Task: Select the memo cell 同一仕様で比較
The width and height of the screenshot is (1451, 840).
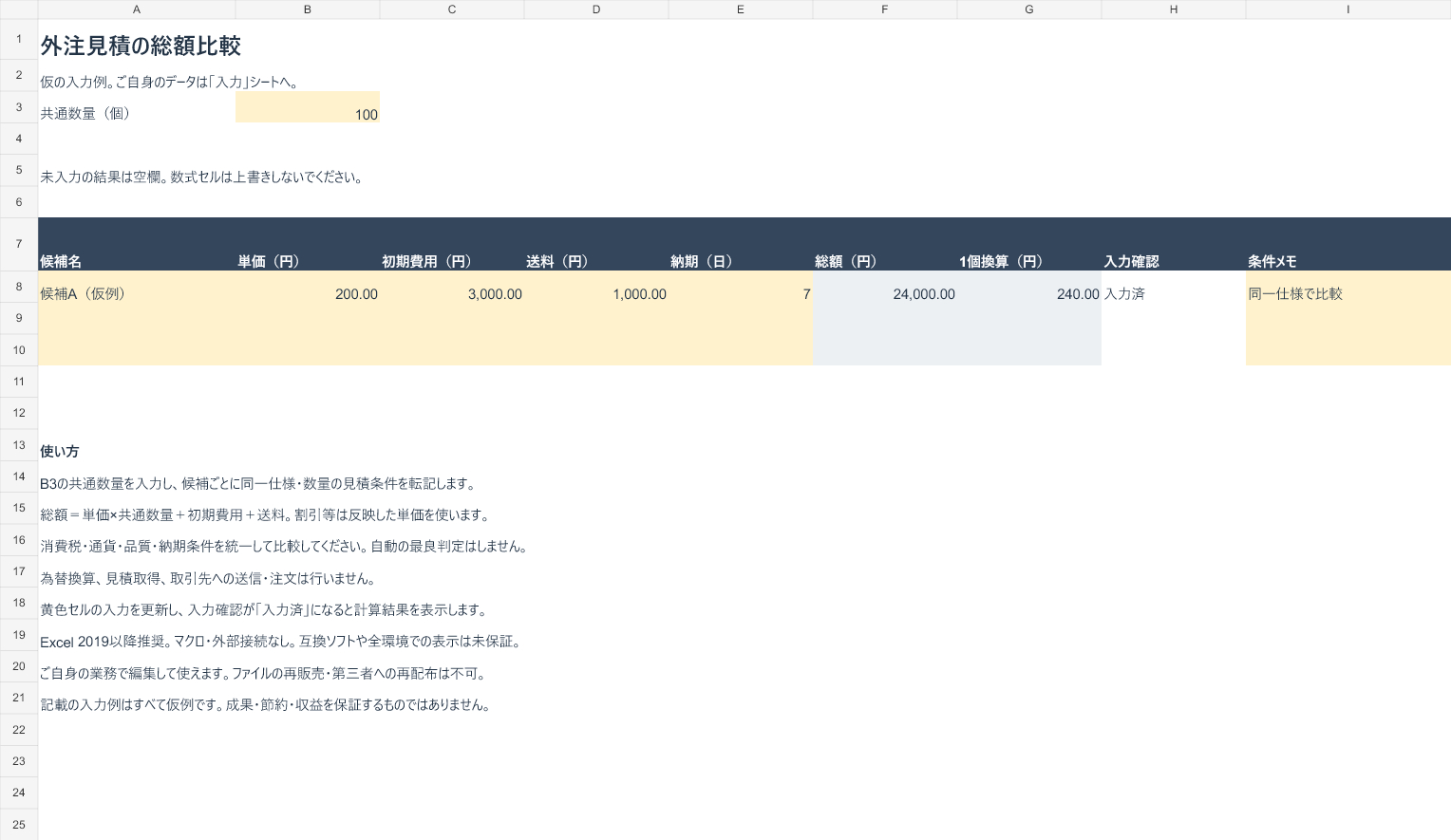Action: (1348, 288)
